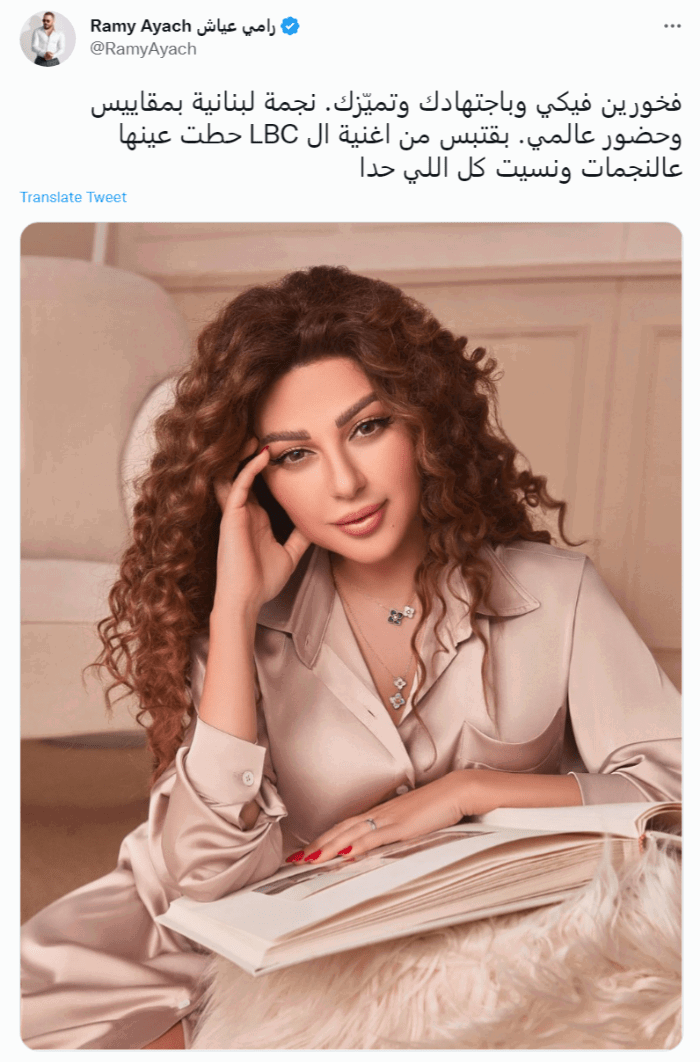Click the display name Ramy Ayach
700x1062 pixels.
click(141, 26)
